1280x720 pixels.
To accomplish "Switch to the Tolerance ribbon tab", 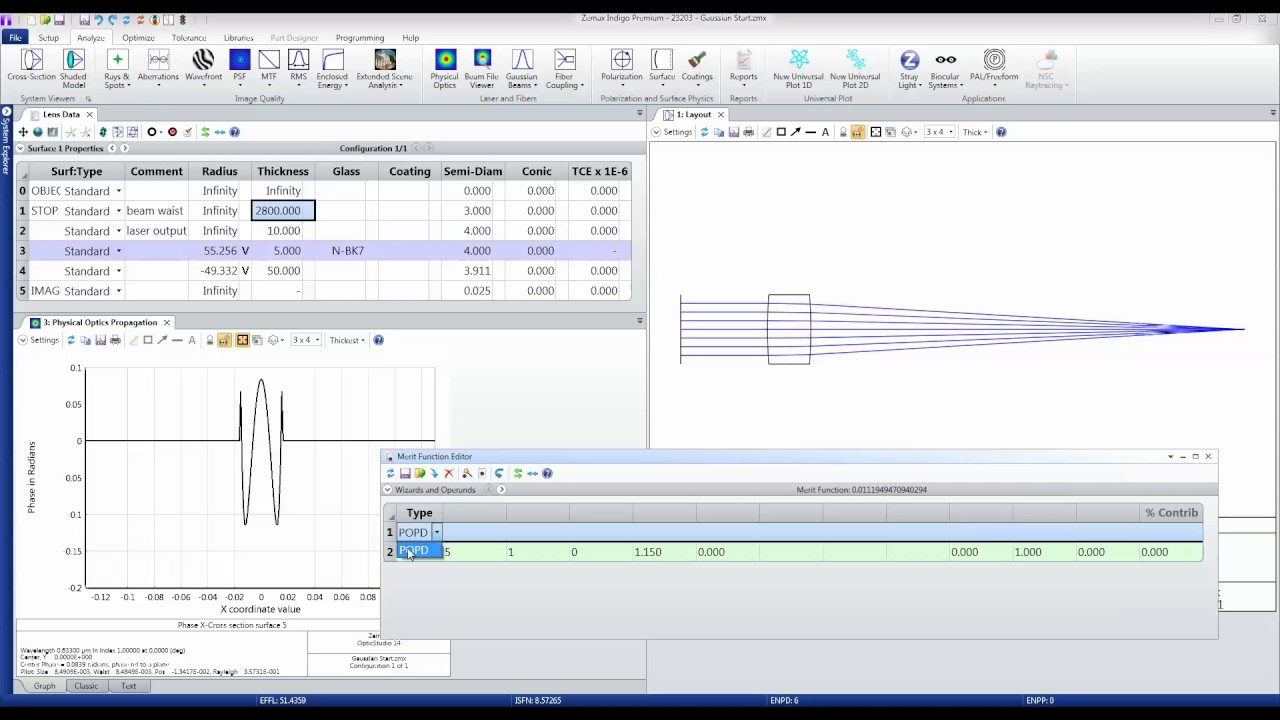I will pyautogui.click(x=188, y=38).
